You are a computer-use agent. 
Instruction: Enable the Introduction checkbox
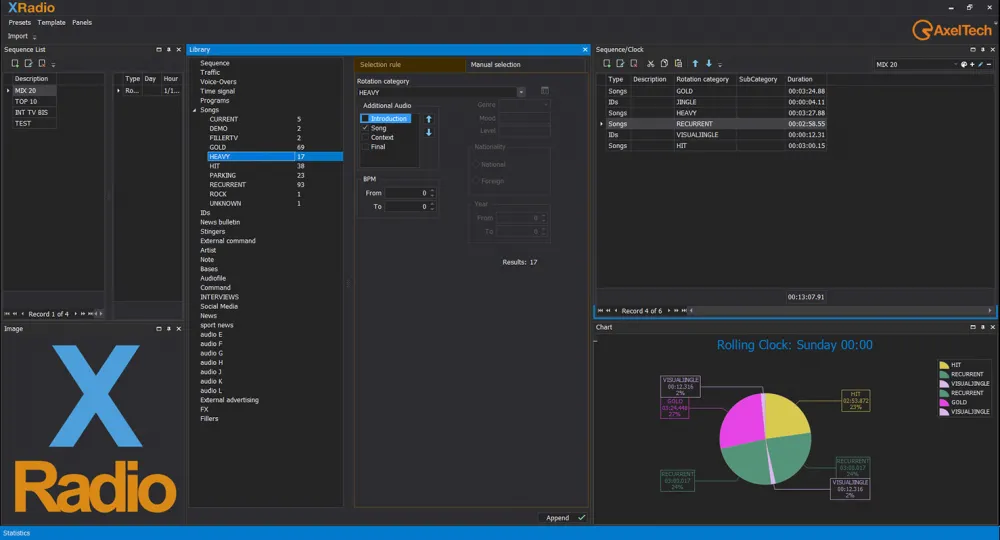click(366, 119)
